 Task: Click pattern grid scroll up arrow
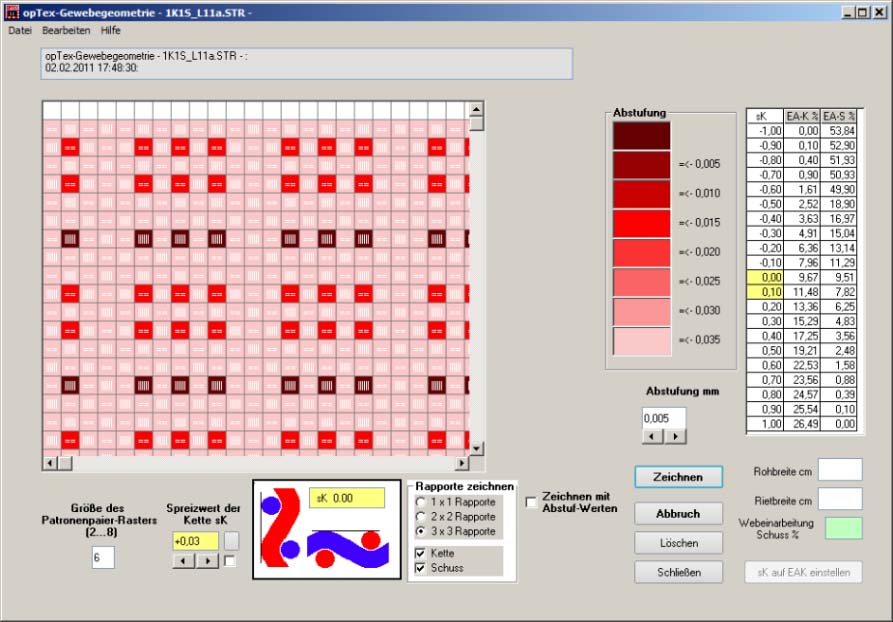click(x=477, y=108)
